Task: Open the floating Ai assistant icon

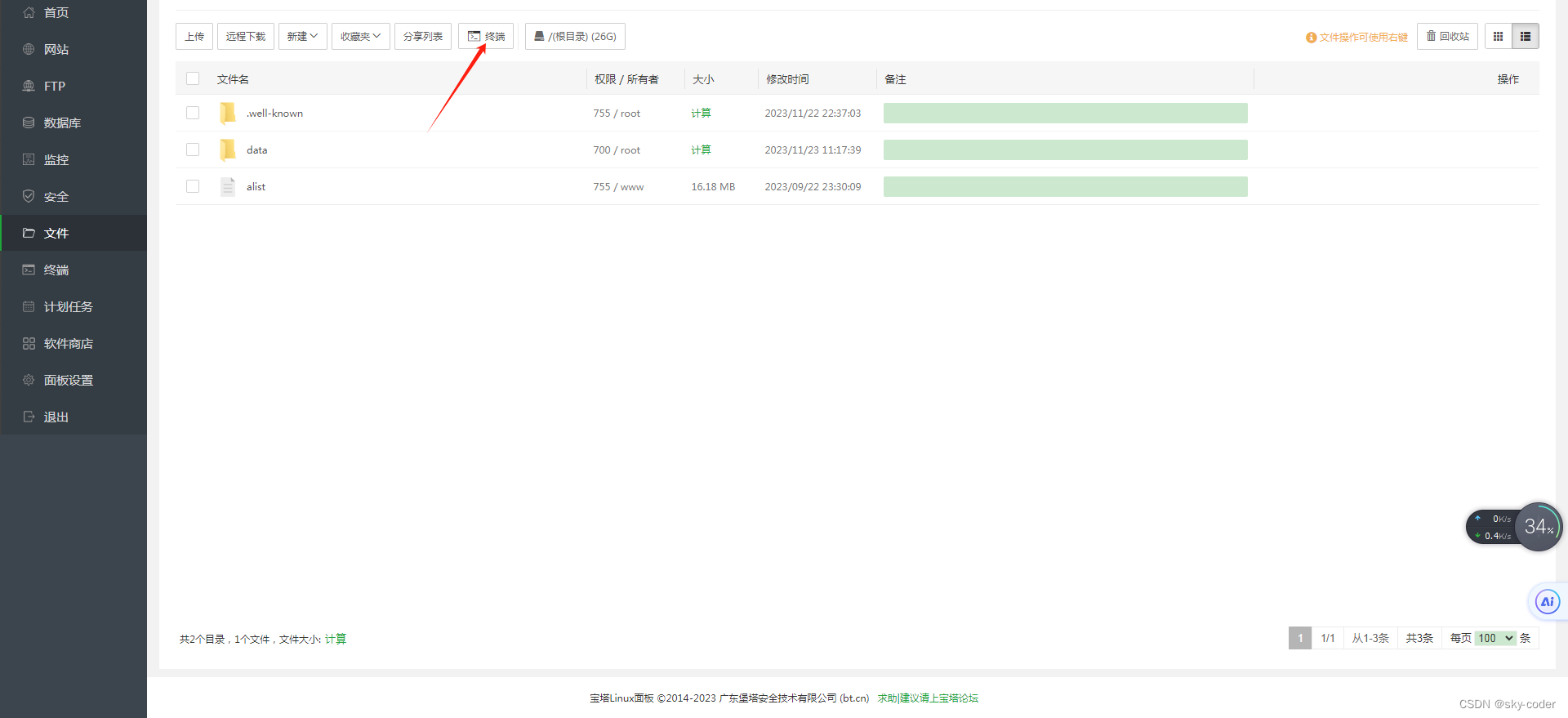Action: click(x=1547, y=602)
